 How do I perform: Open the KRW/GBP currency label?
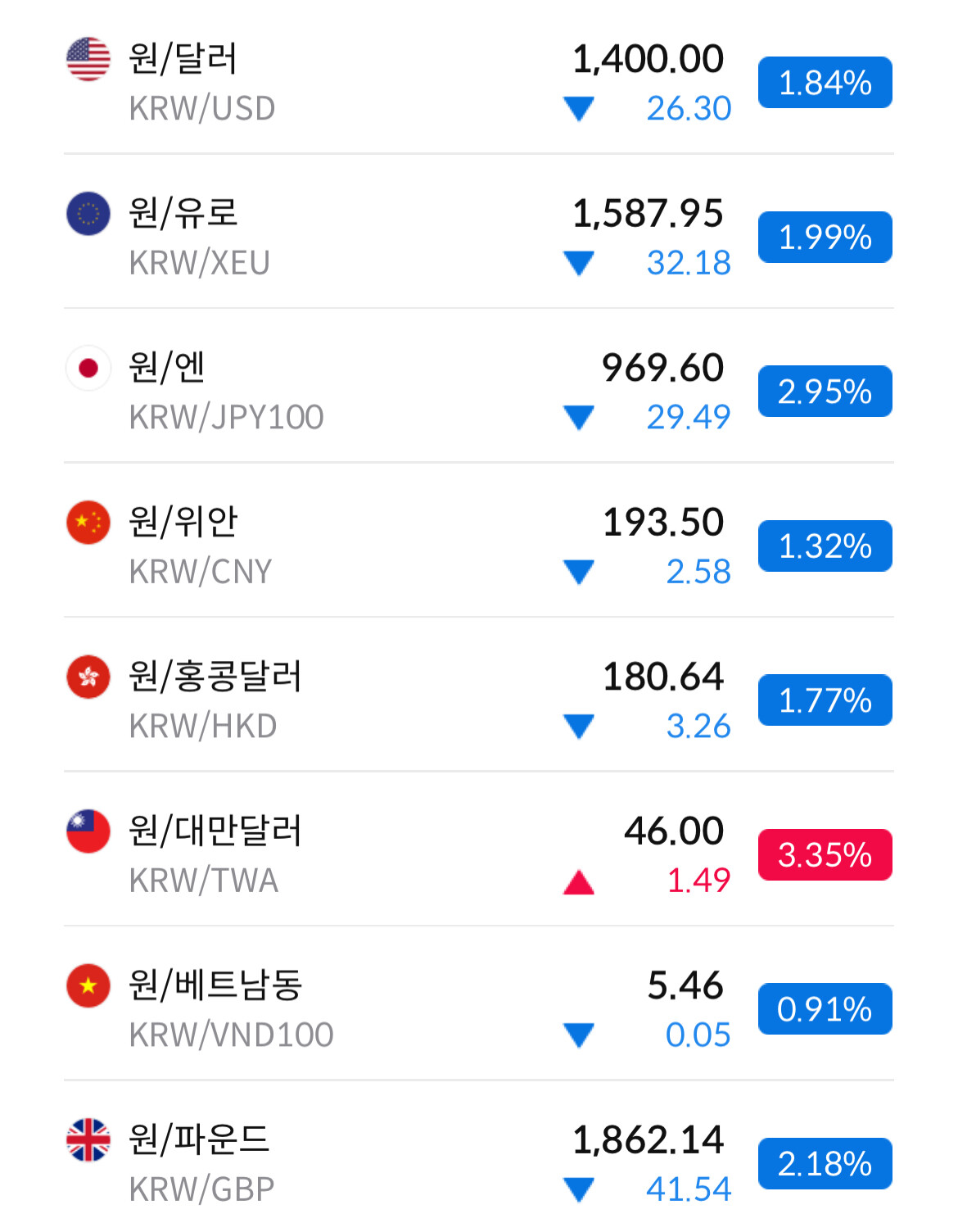(202, 1189)
